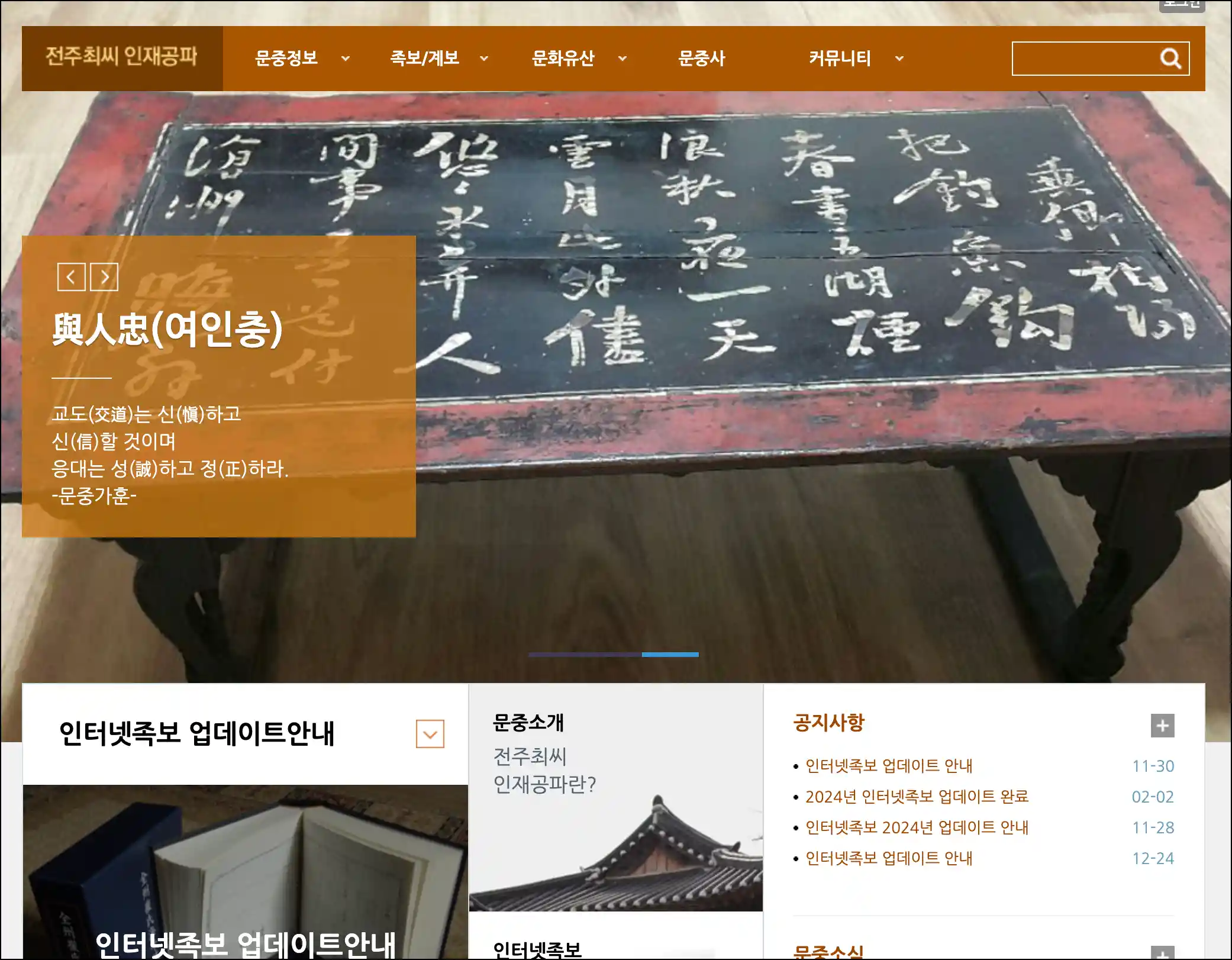This screenshot has width=1232, height=960.
Task: Click the 02-02 notice date
Action: 1153,797
